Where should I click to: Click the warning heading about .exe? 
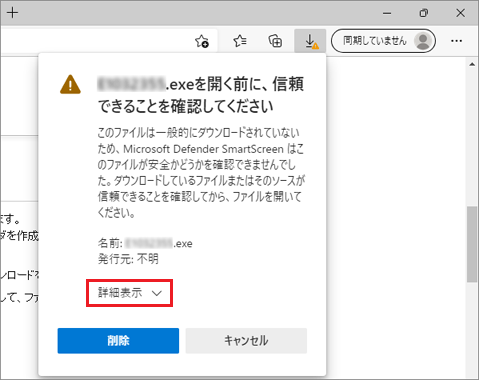[201, 95]
